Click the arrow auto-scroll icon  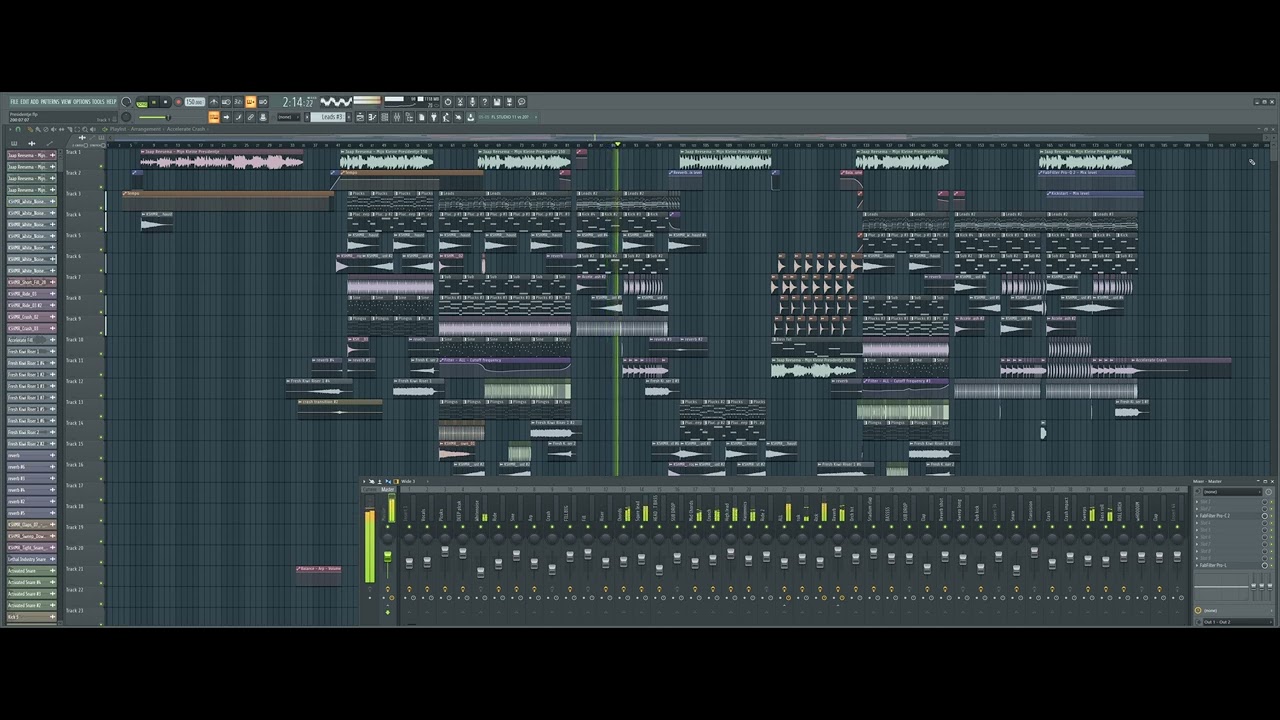pyautogui.click(x=226, y=117)
